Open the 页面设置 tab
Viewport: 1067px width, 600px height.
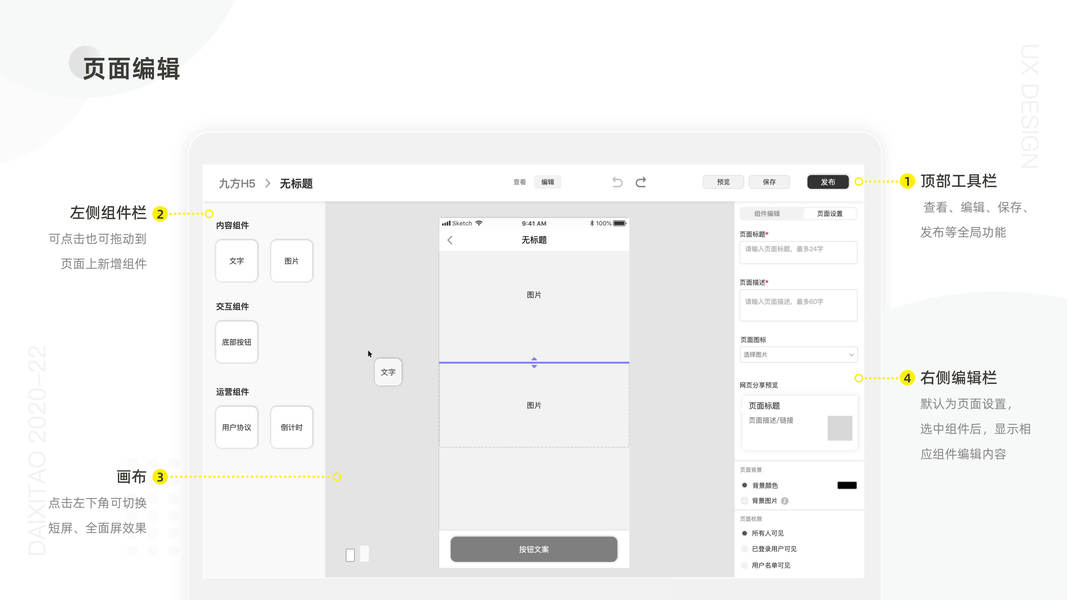[830, 214]
